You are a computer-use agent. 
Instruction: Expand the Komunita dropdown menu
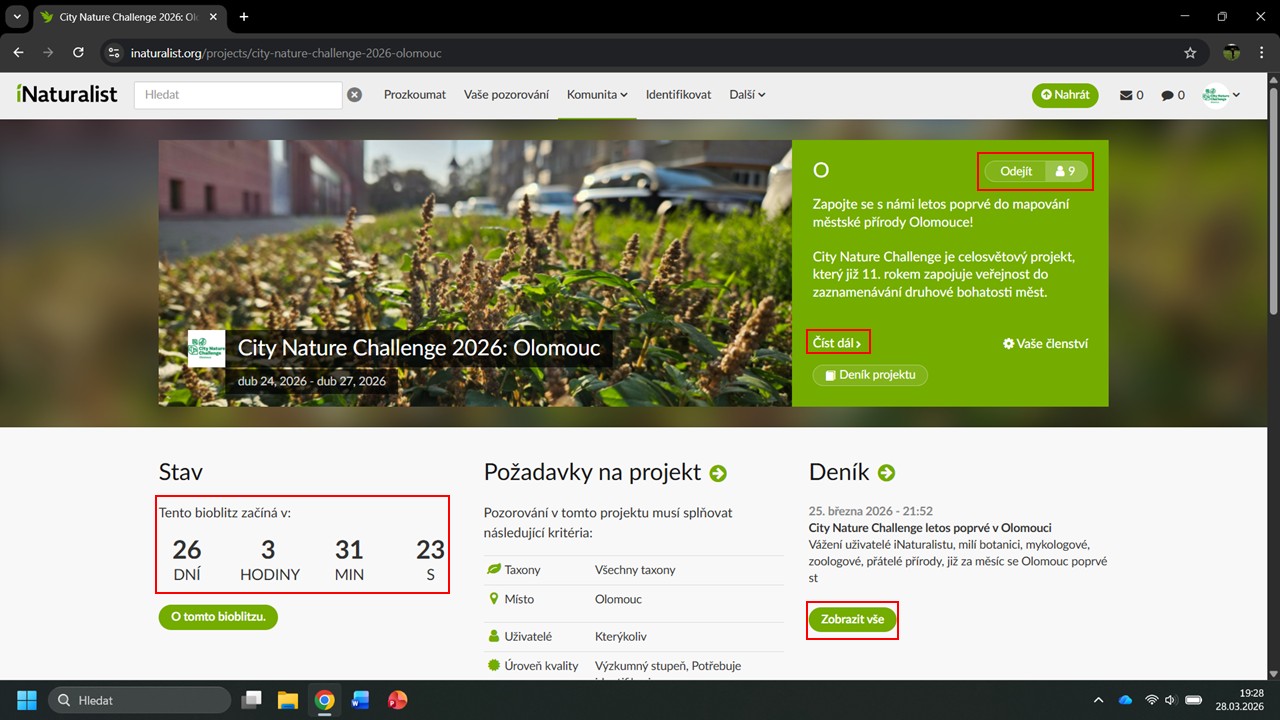click(597, 95)
